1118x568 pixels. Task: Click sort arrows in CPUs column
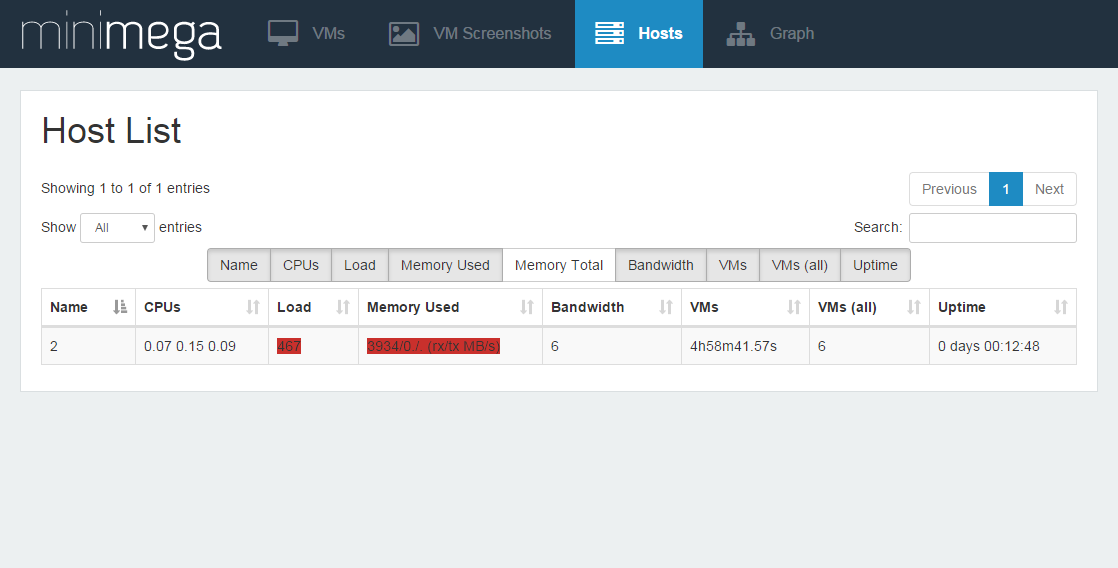[253, 307]
